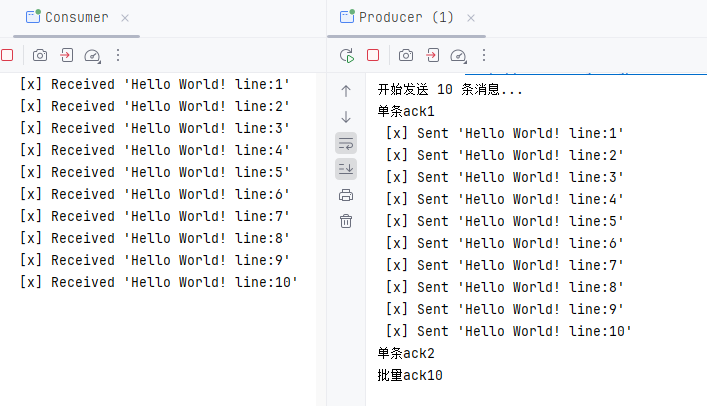707x406 pixels.
Task: Toggle soft-wrap in Producer console
Action: click(346, 143)
